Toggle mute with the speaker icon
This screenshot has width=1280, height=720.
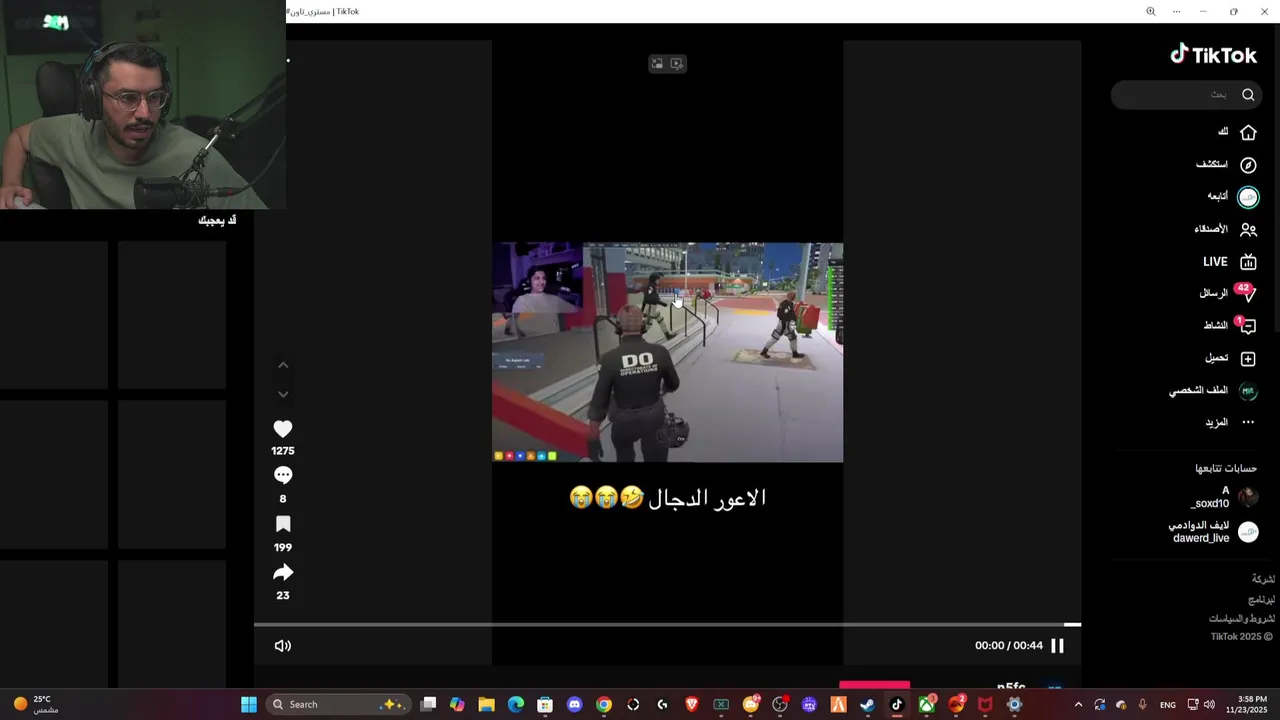(x=283, y=646)
